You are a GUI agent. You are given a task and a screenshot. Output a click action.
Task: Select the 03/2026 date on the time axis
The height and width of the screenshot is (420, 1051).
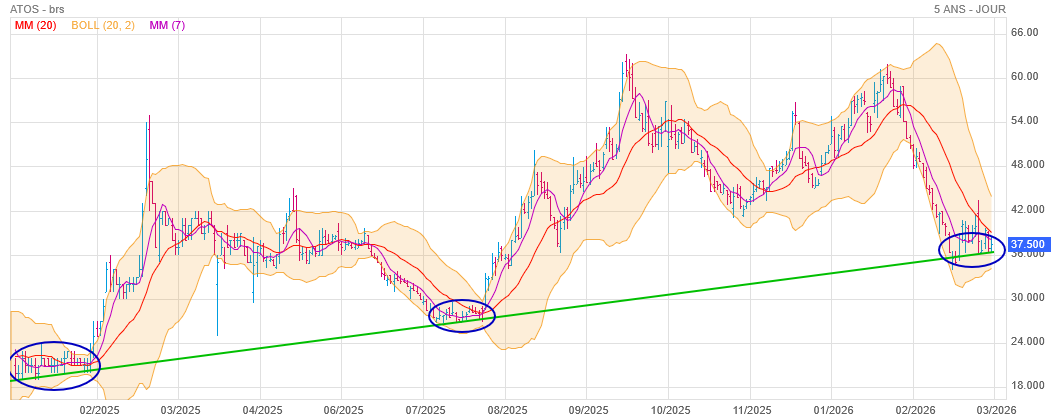click(x=996, y=410)
